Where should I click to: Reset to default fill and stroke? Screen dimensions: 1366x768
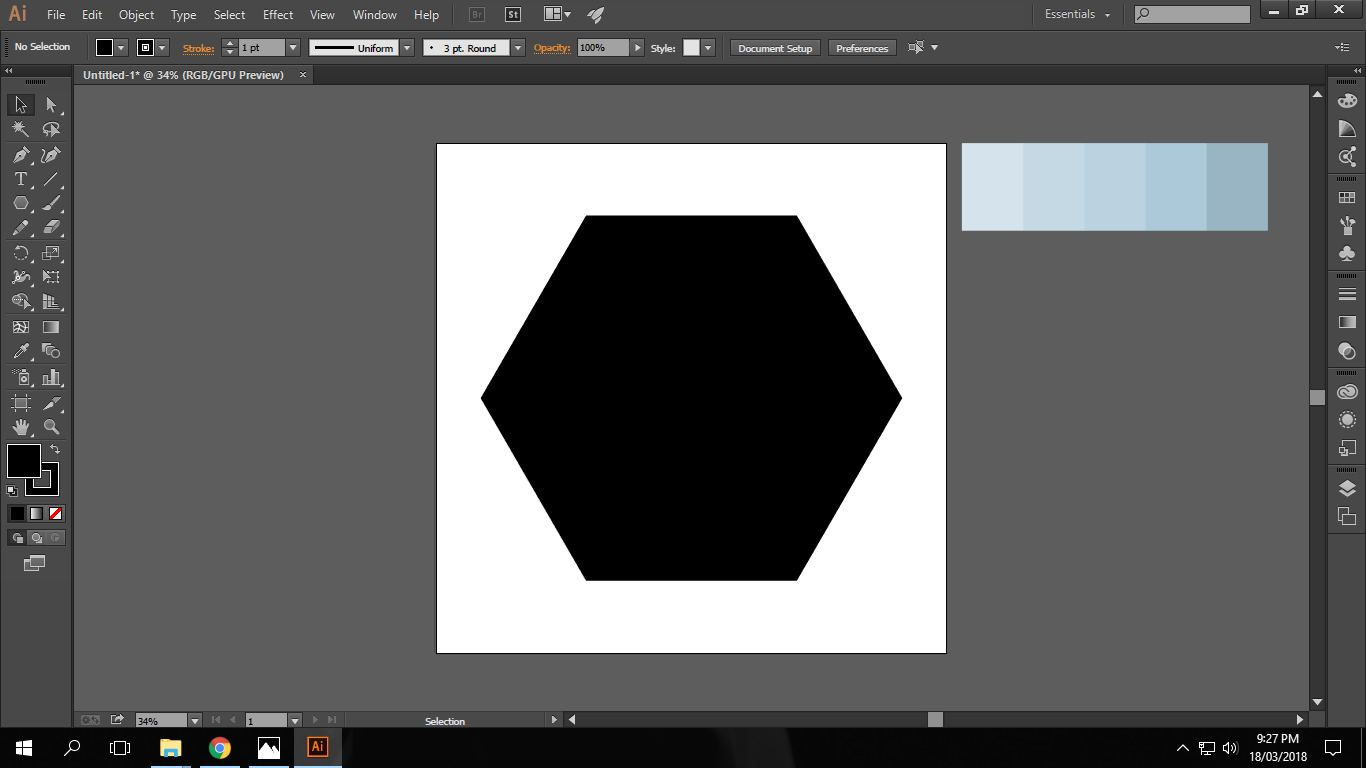12,490
